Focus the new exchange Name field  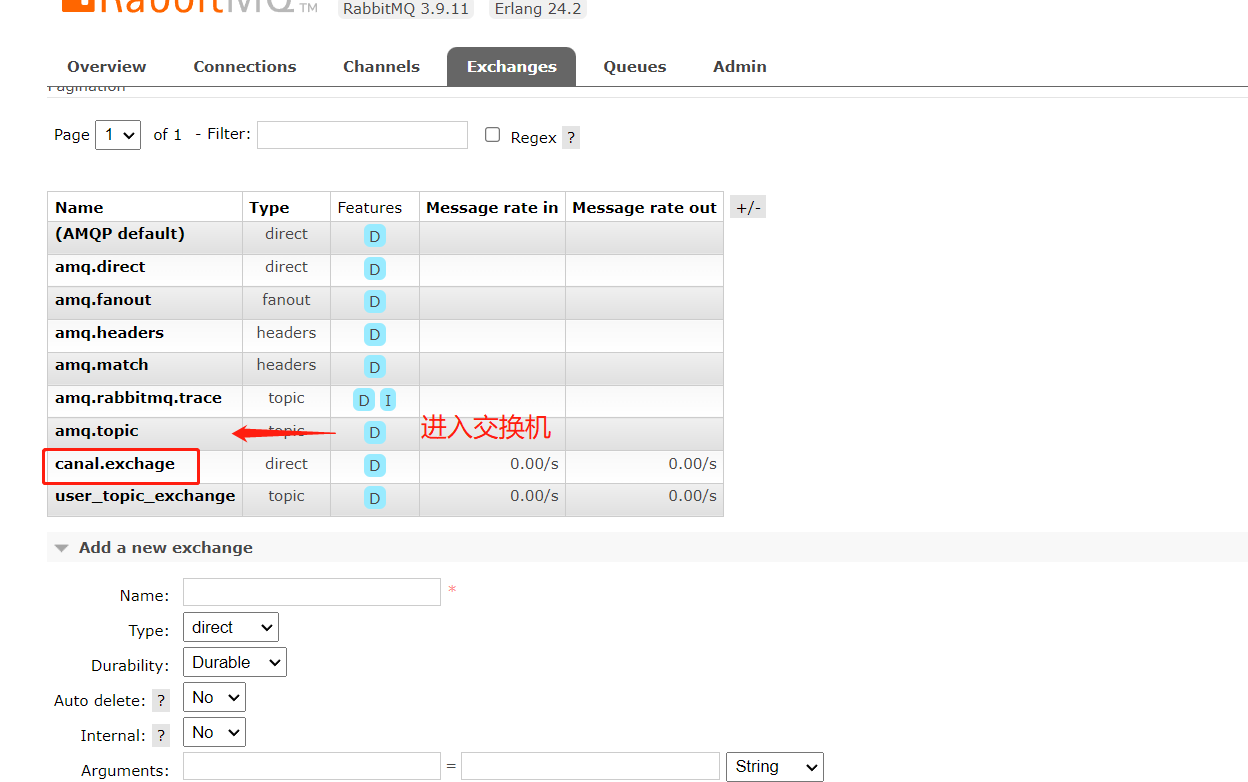pos(312,592)
